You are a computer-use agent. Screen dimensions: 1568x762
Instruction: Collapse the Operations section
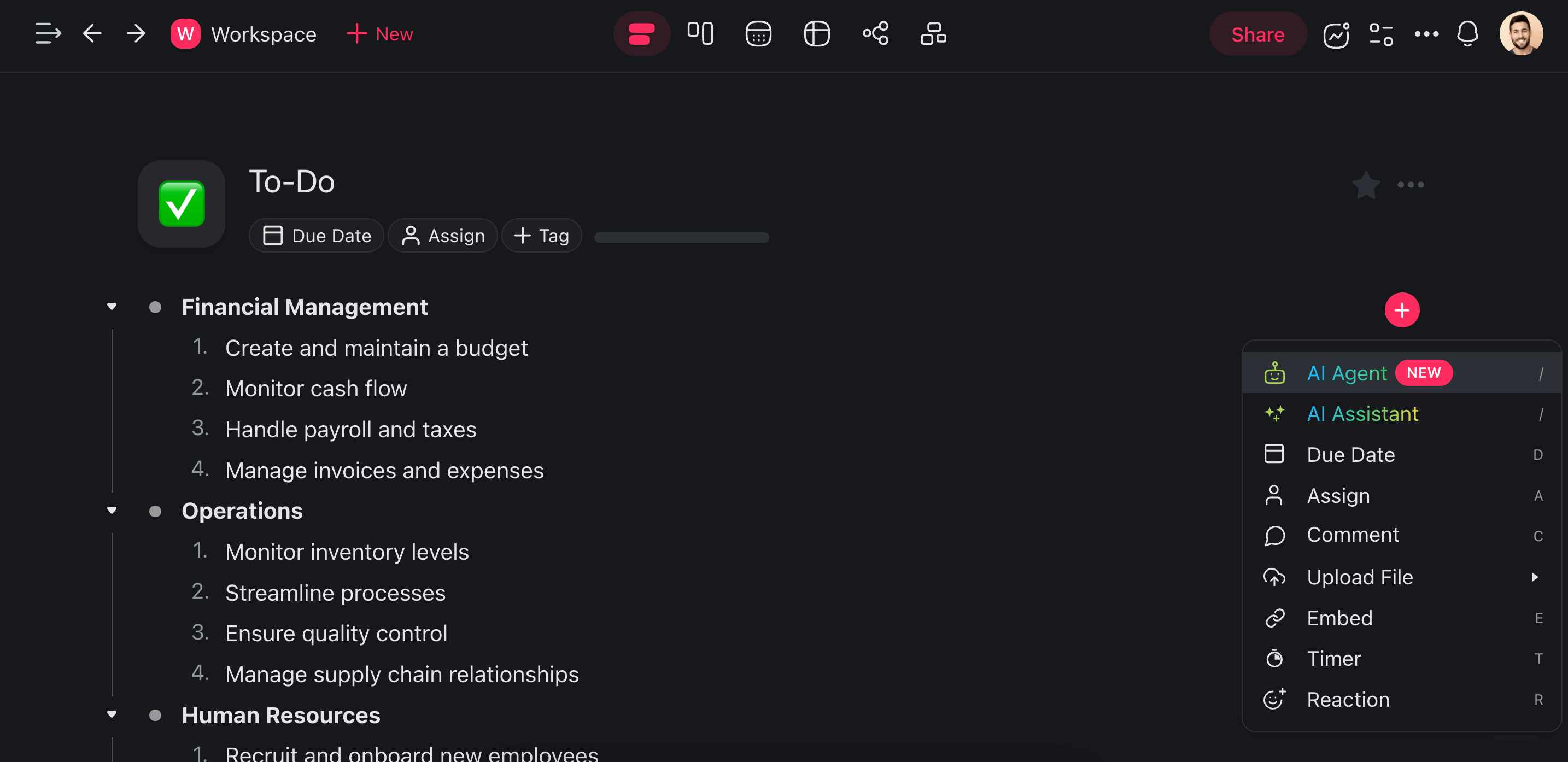(112, 510)
